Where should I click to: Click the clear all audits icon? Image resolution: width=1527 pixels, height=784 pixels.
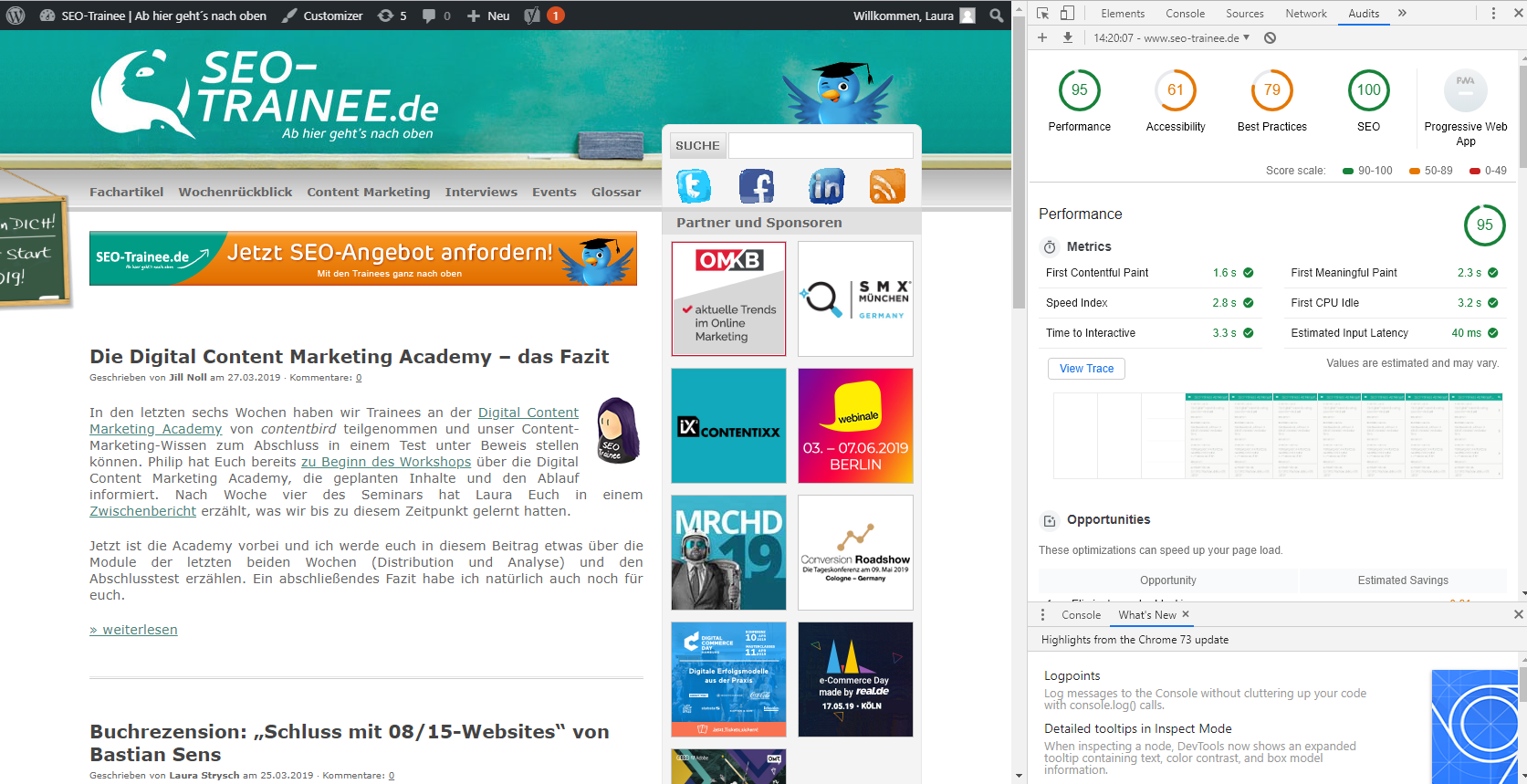[x=1270, y=38]
